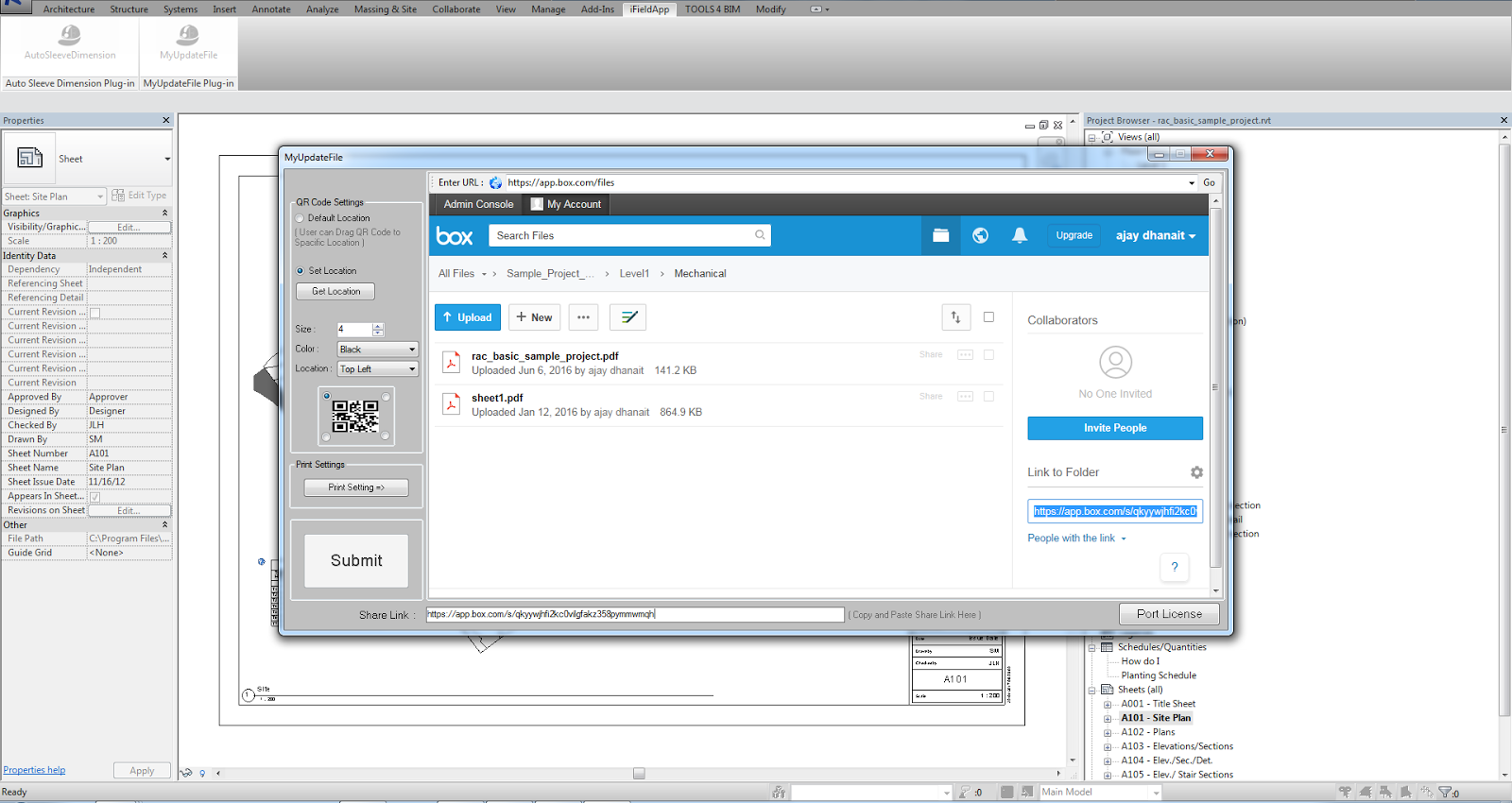Open the Print Setting button
This screenshot has width=1512, height=803.
pos(356,487)
